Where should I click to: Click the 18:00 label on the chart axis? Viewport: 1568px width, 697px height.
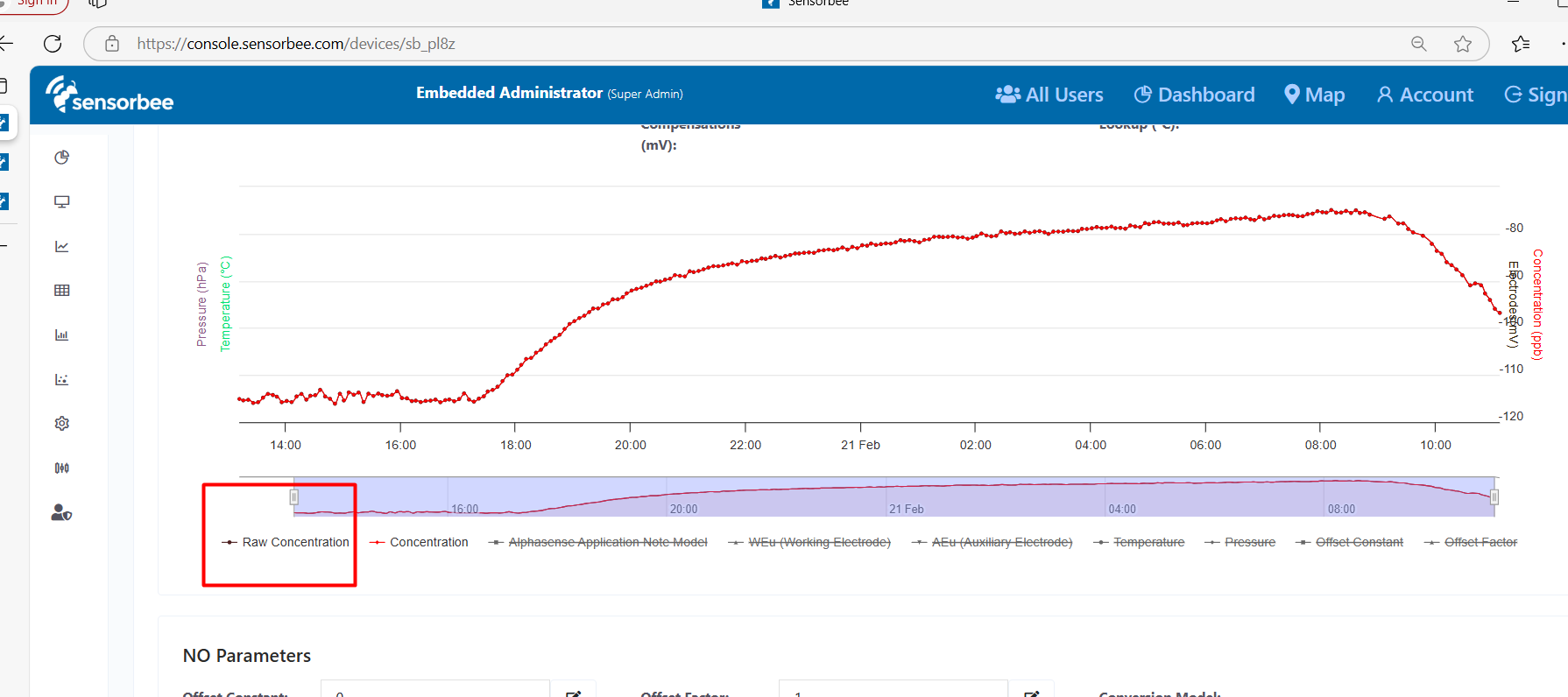click(x=516, y=445)
